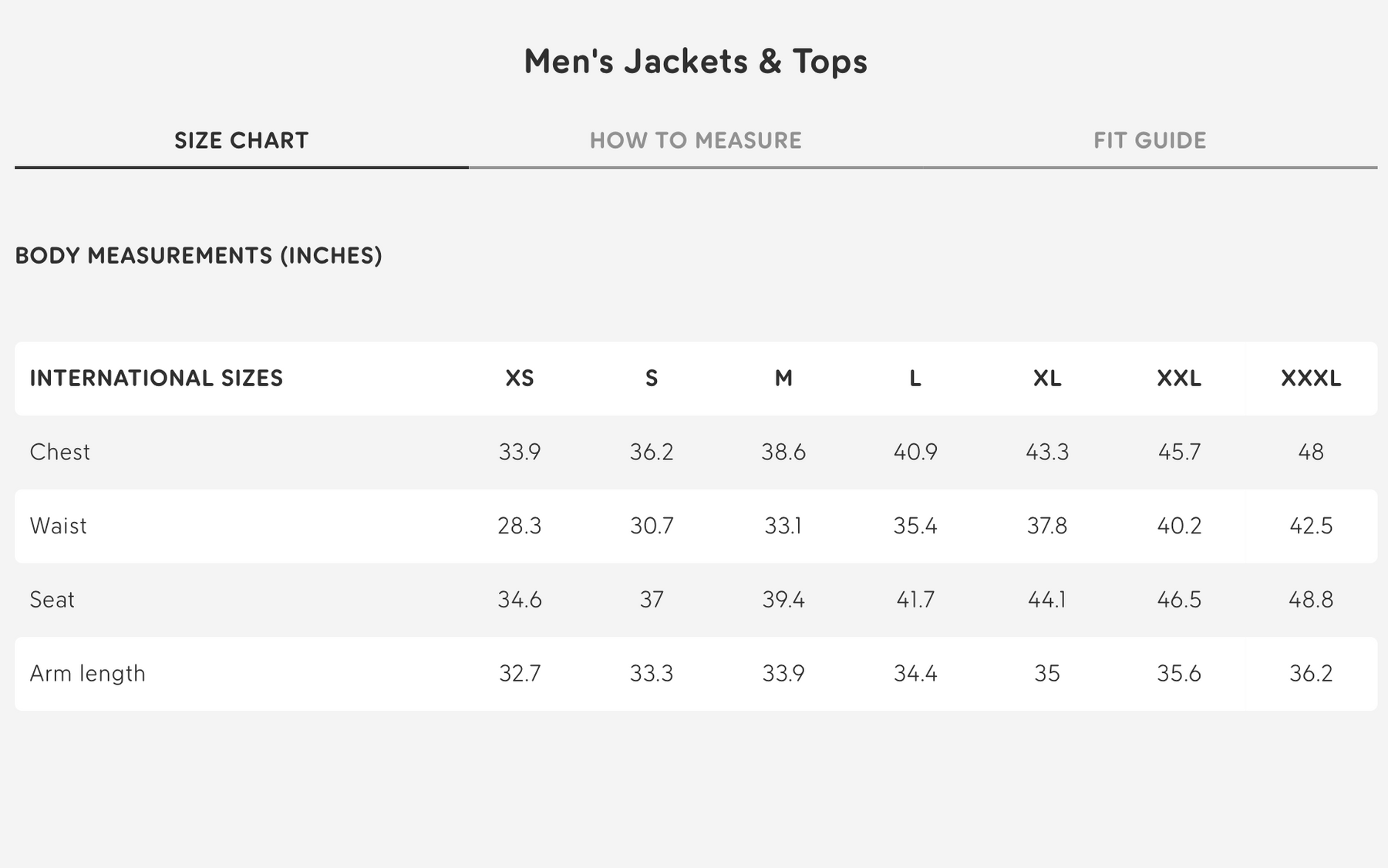This screenshot has height=868, width=1388.
Task: Open the How To Measure tab
Action: [x=696, y=140]
